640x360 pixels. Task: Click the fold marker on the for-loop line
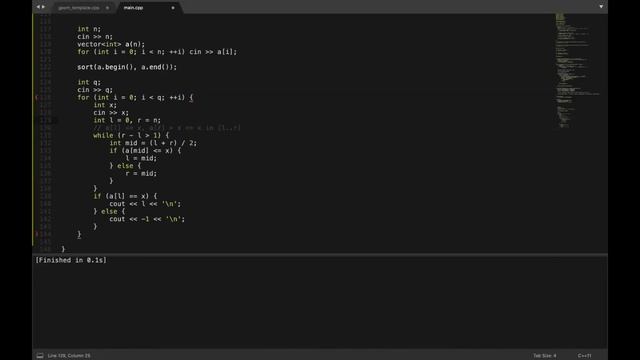tap(36, 98)
